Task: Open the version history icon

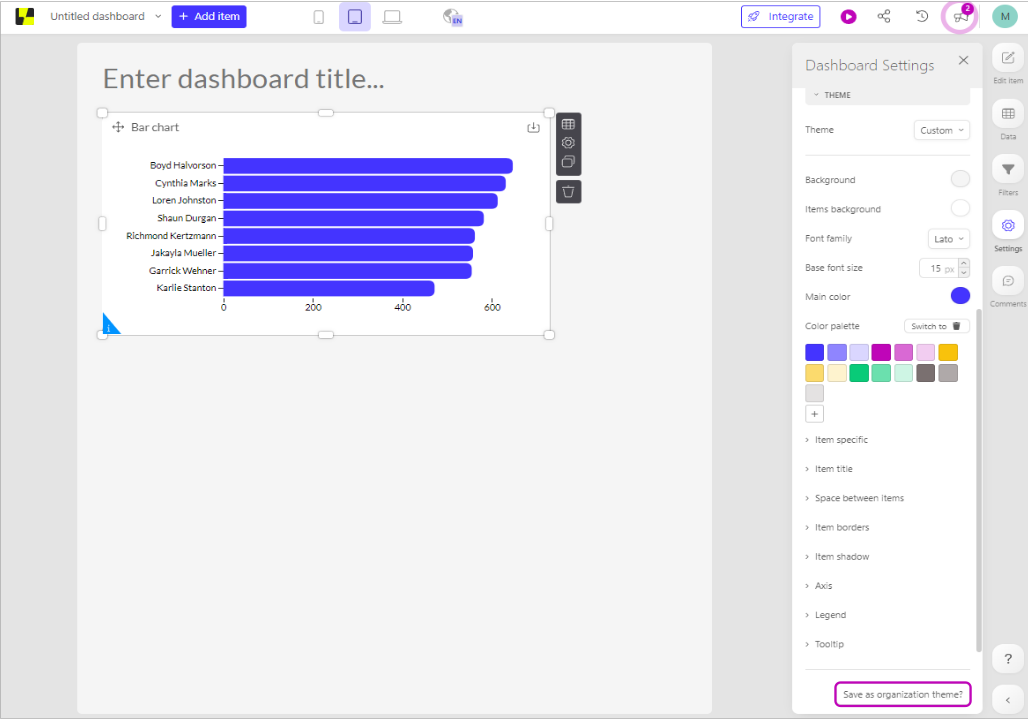Action: pos(921,16)
